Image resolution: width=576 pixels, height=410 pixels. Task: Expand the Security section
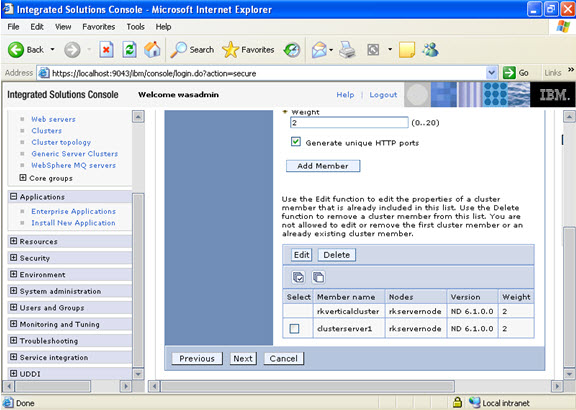click(14, 258)
